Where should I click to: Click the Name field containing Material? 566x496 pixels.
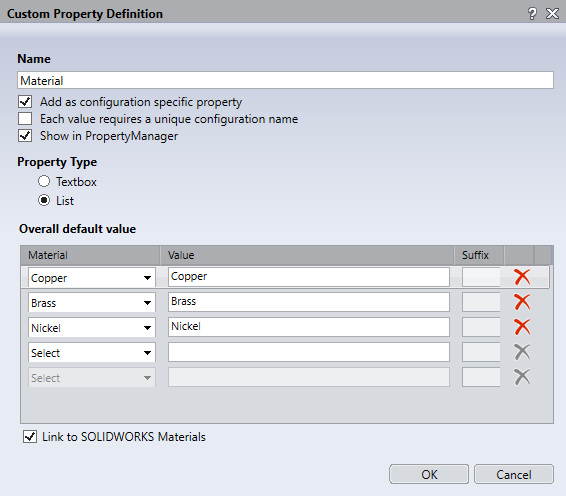click(x=285, y=80)
